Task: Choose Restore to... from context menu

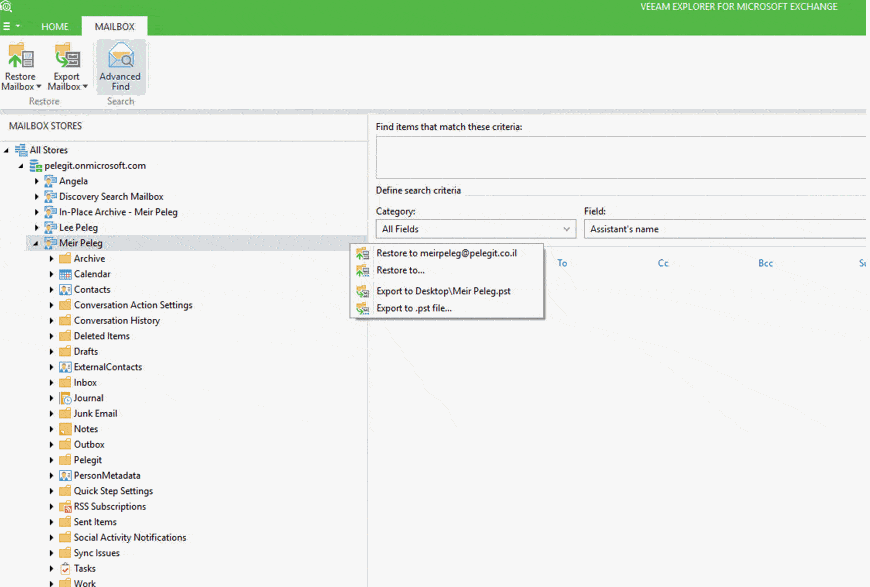Action: coord(447,270)
